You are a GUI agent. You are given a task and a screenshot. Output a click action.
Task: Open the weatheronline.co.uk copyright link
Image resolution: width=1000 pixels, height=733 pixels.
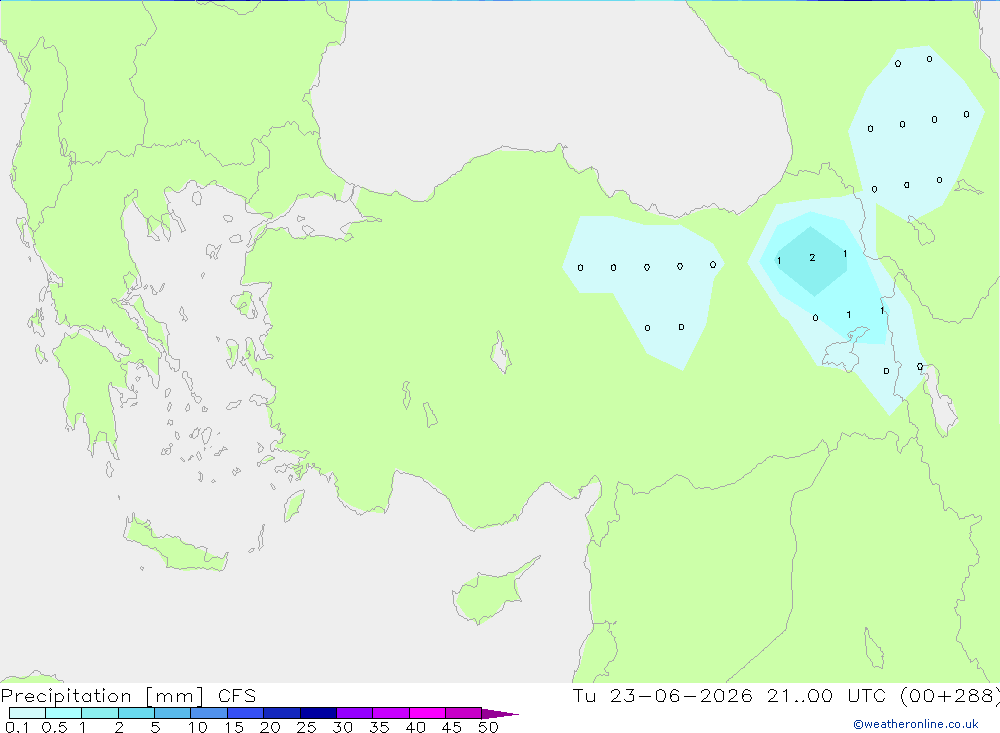pos(916,724)
